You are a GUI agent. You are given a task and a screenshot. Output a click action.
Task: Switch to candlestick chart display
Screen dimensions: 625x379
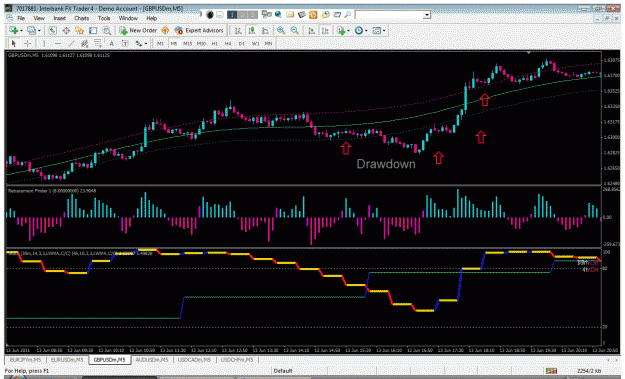tap(252, 31)
